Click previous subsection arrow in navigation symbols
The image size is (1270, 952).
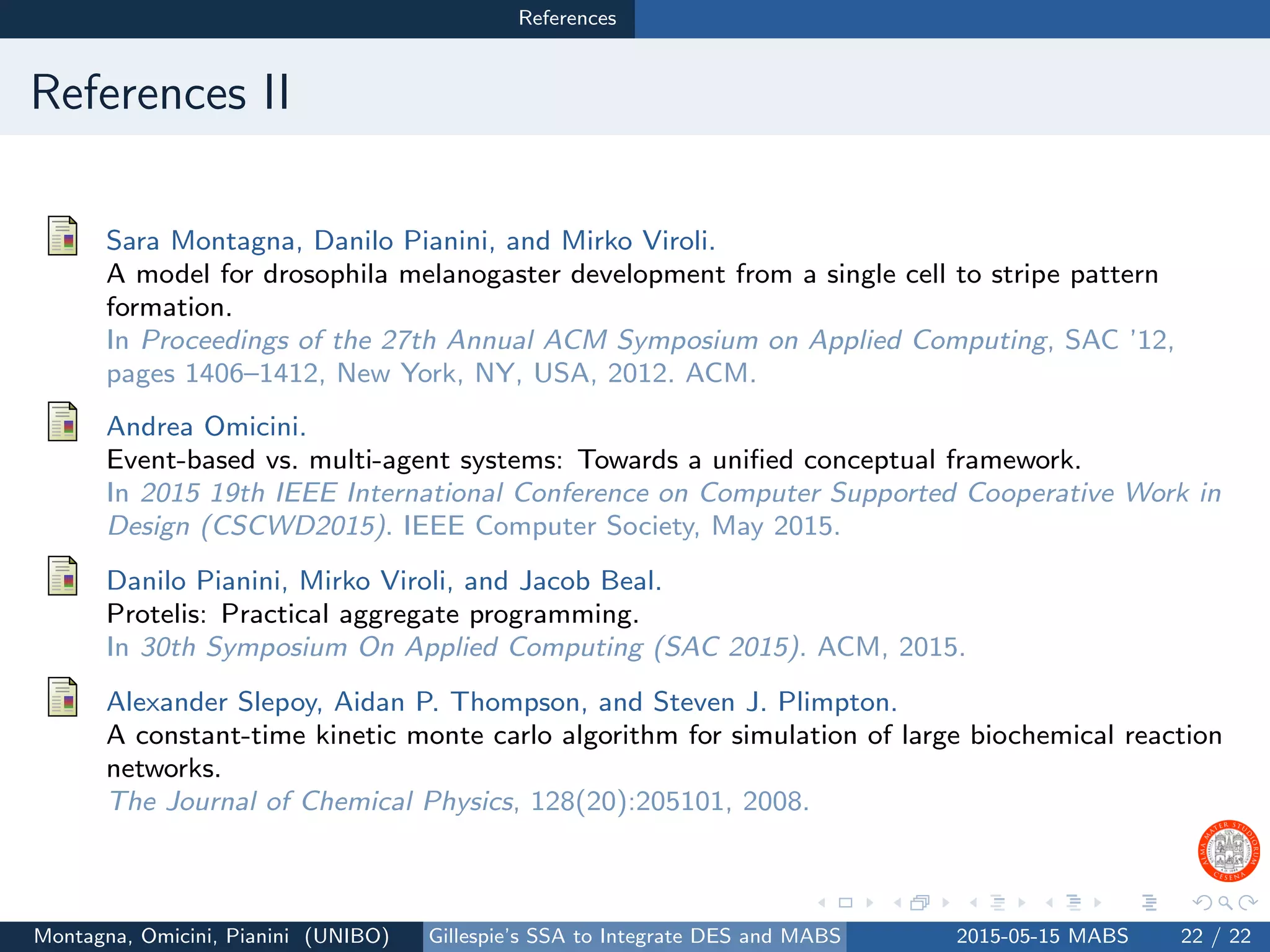point(974,903)
